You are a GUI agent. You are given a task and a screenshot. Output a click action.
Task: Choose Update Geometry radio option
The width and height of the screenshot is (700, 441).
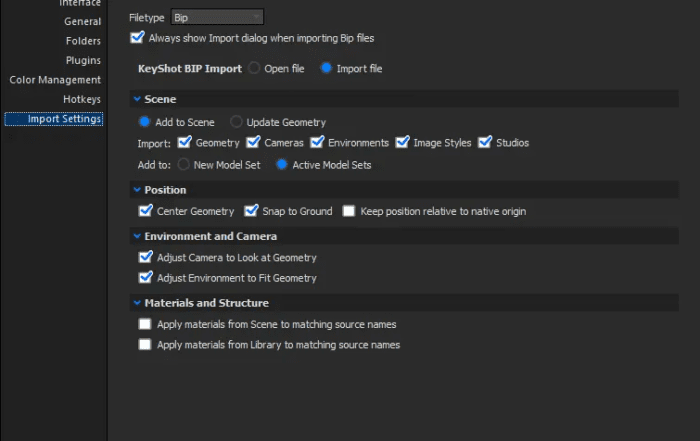click(236, 121)
